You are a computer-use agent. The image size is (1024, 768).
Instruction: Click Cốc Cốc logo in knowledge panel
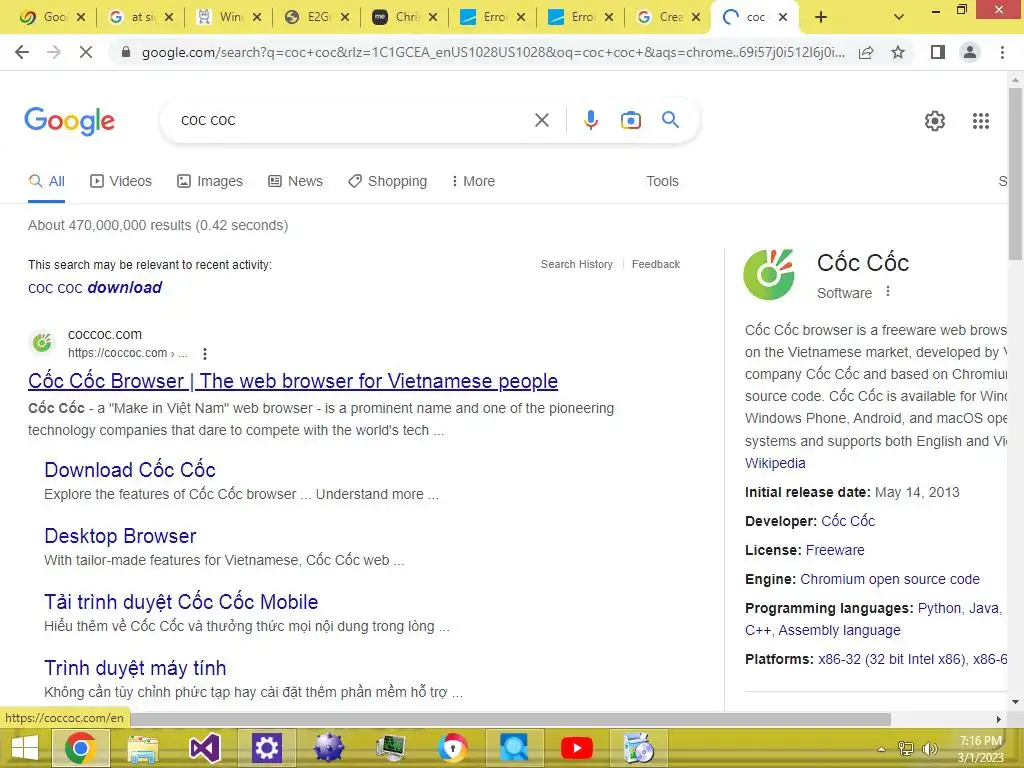(769, 274)
